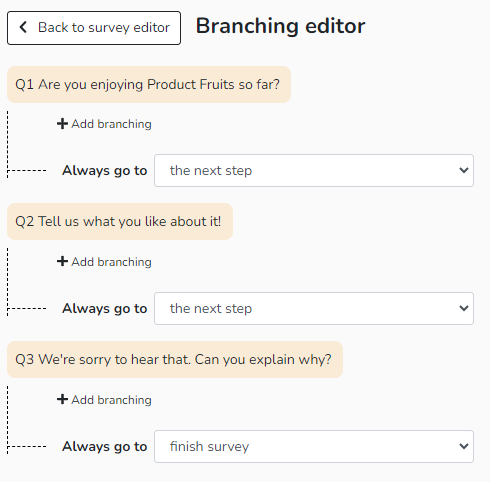
Task: Click the plus icon under question Q2
Action: [x=62, y=261]
